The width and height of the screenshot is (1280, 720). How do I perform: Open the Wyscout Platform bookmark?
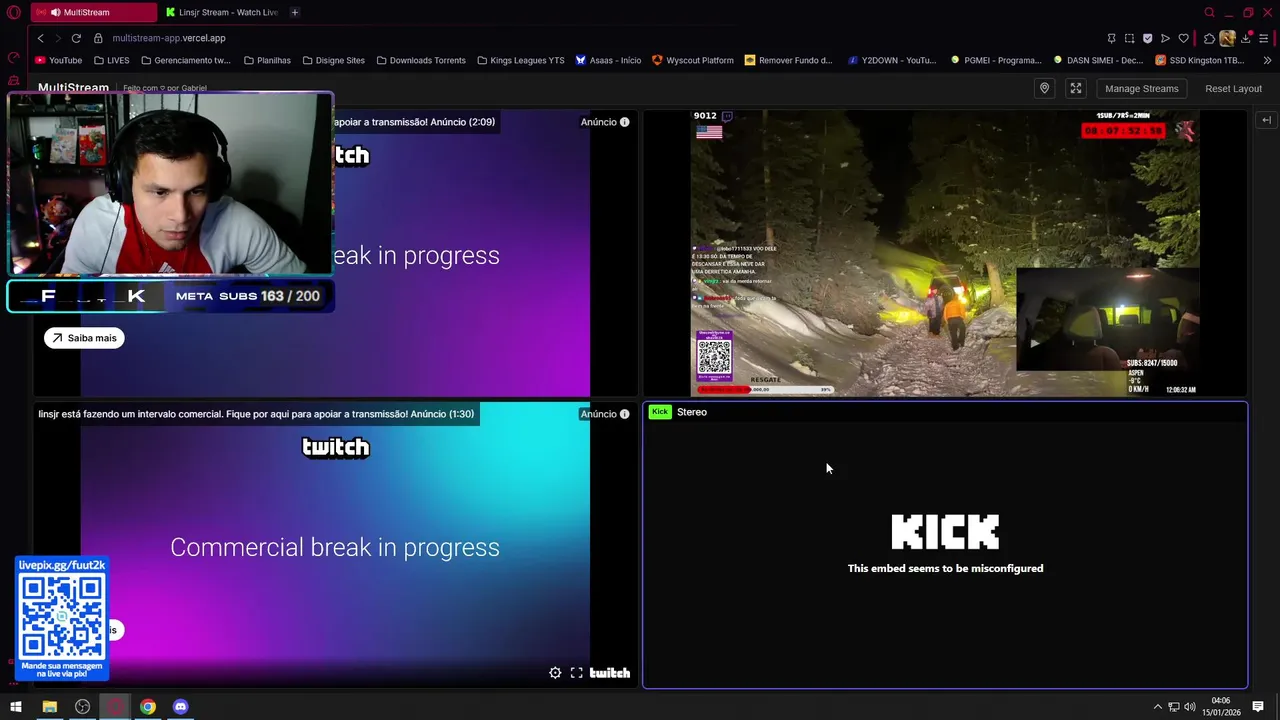(693, 60)
